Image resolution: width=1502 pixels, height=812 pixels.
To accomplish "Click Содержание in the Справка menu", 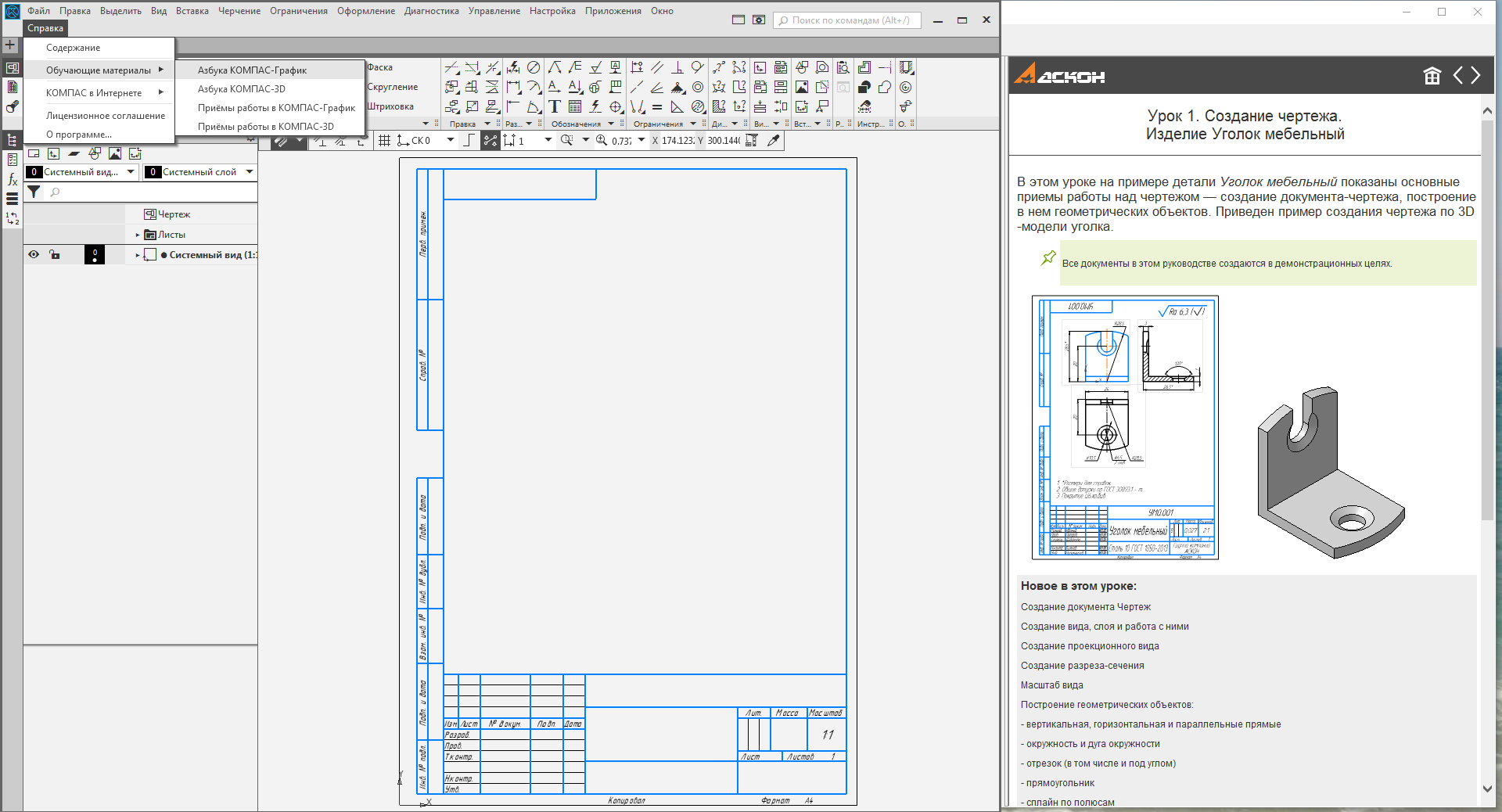I will click(x=73, y=48).
